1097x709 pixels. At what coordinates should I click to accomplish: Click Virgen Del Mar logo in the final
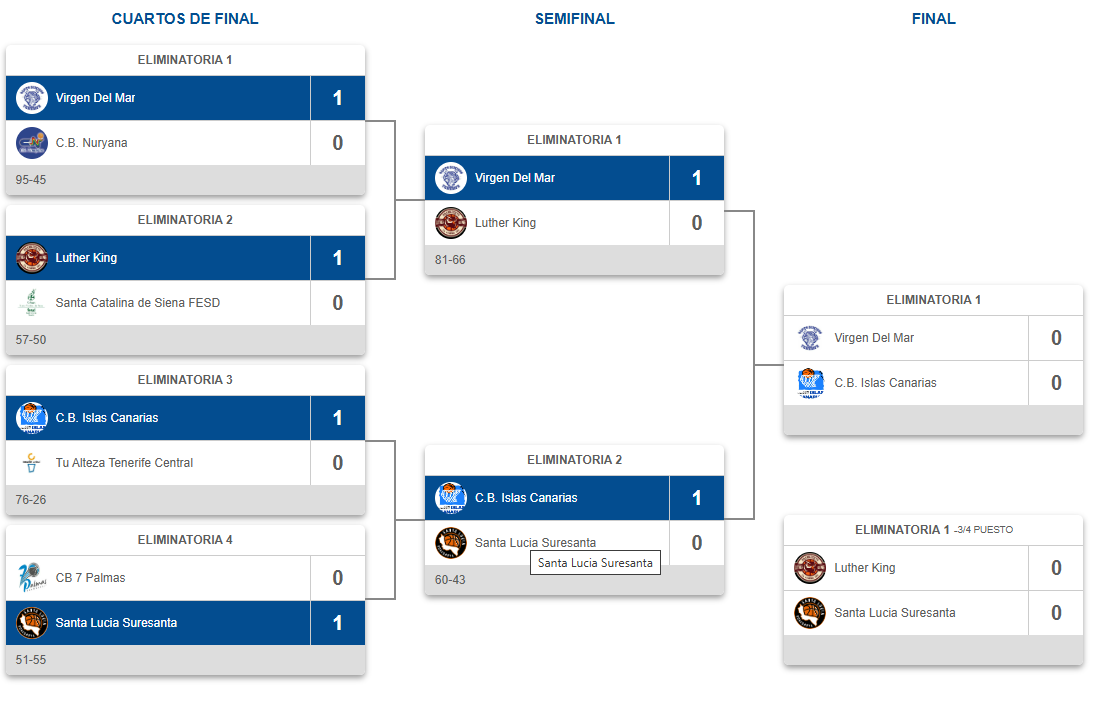pos(810,338)
